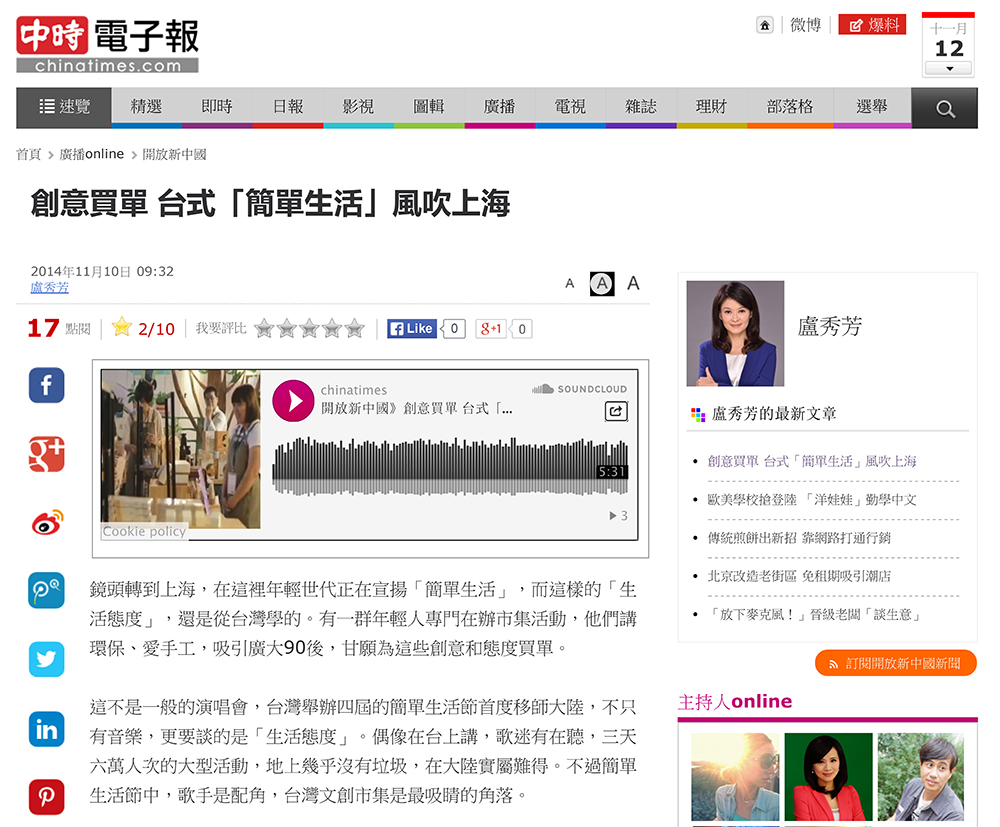Play the SoundCloud audio track
This screenshot has width=1000, height=827.
click(x=293, y=400)
